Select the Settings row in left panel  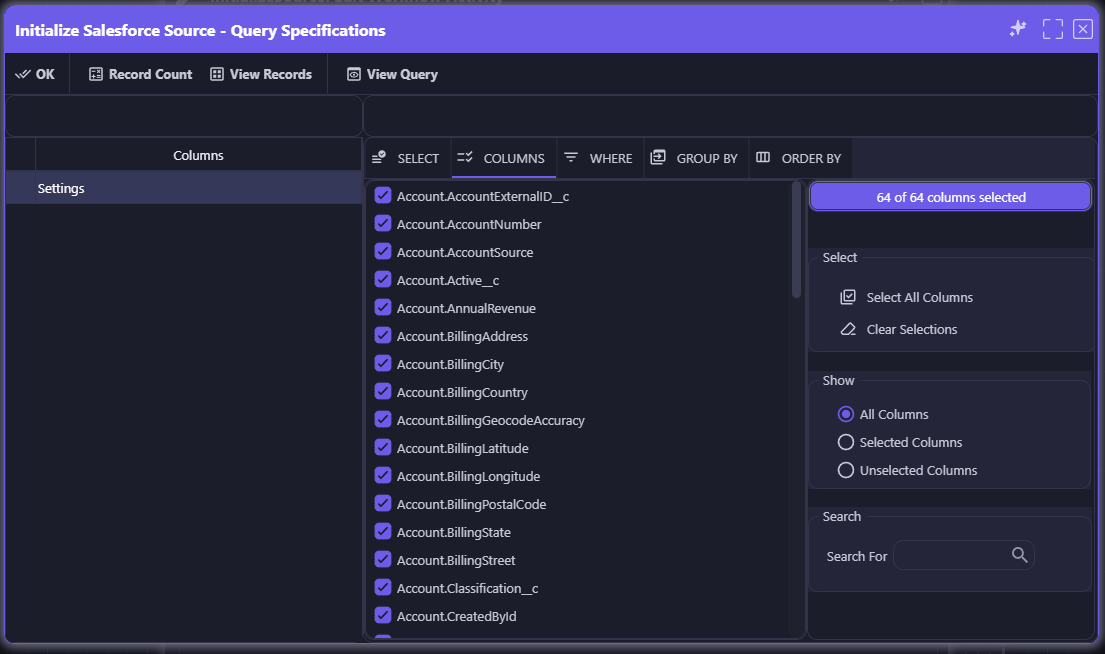pyautogui.click(x=183, y=188)
